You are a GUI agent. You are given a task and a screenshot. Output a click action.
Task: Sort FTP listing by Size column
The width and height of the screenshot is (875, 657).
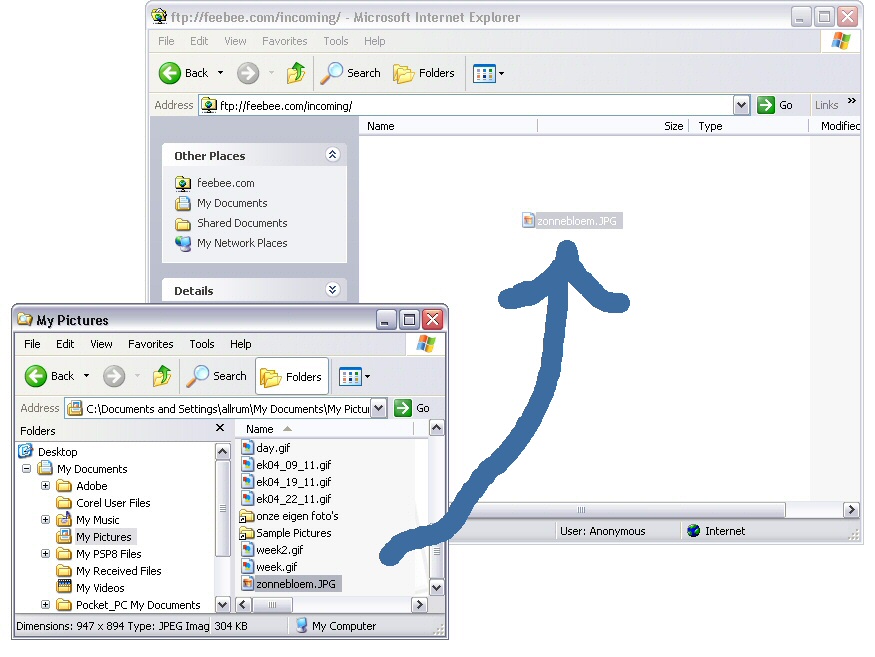click(x=613, y=126)
